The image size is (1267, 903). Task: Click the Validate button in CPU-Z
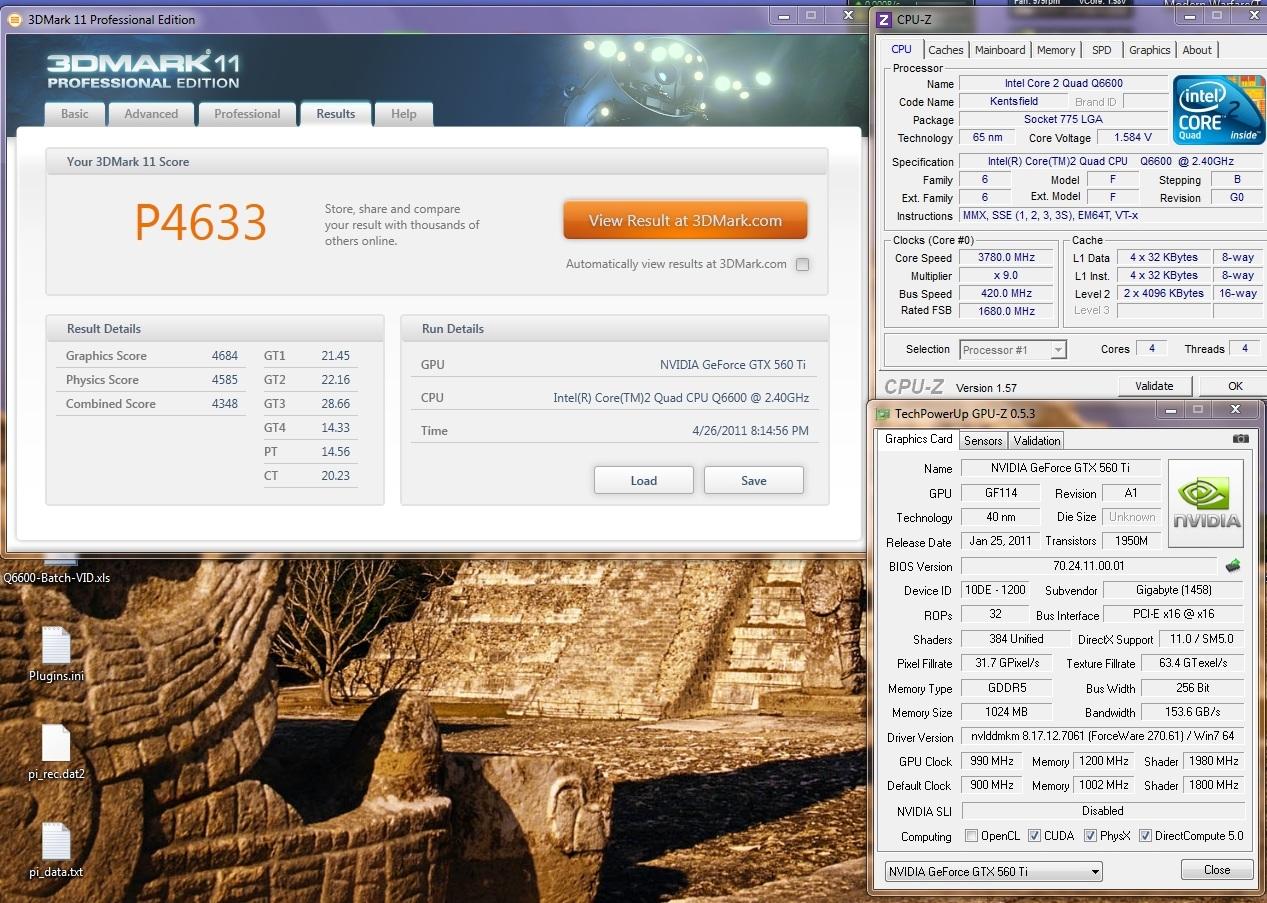1154,386
